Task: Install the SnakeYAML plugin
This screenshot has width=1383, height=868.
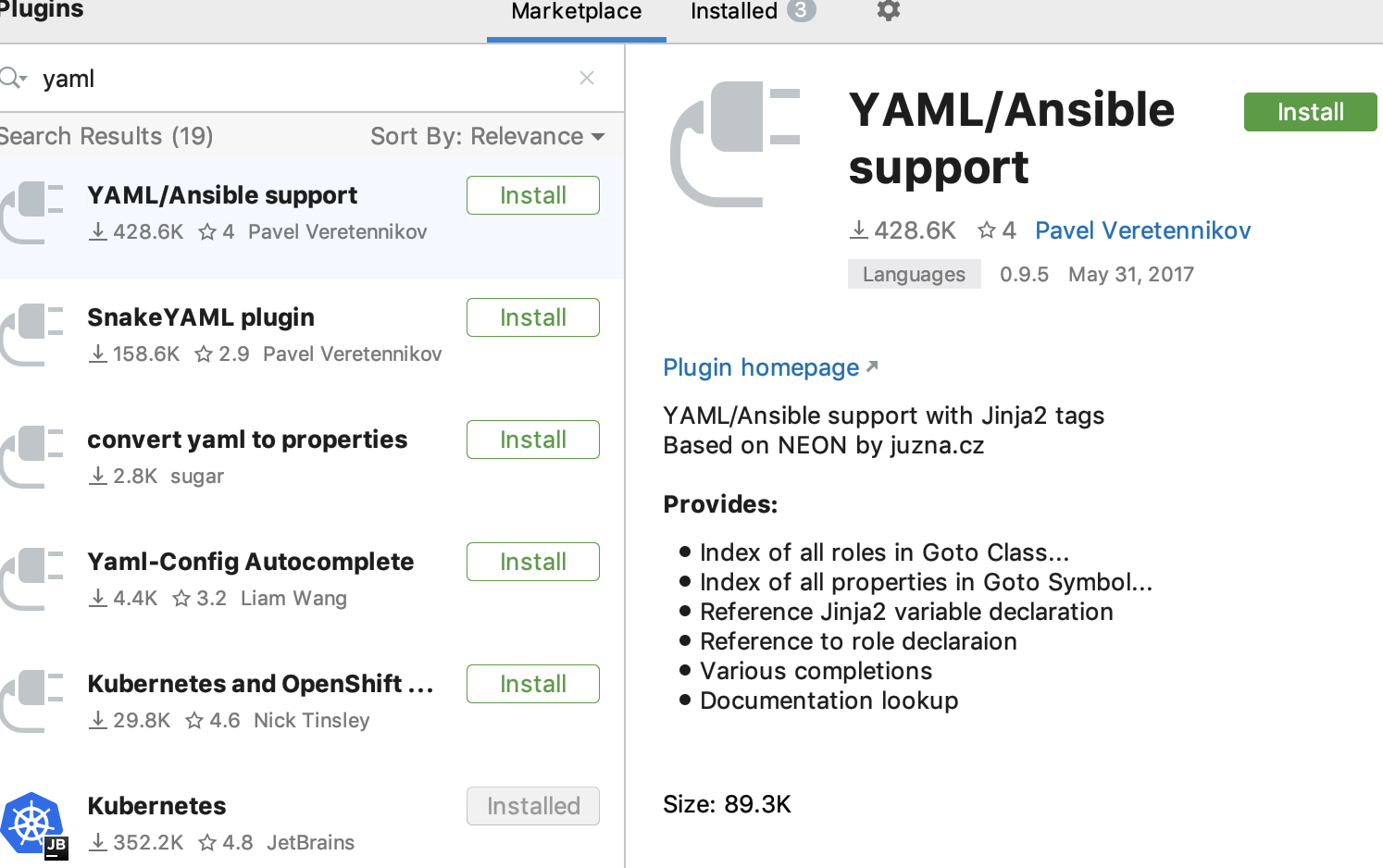Action: pyautogui.click(x=532, y=316)
